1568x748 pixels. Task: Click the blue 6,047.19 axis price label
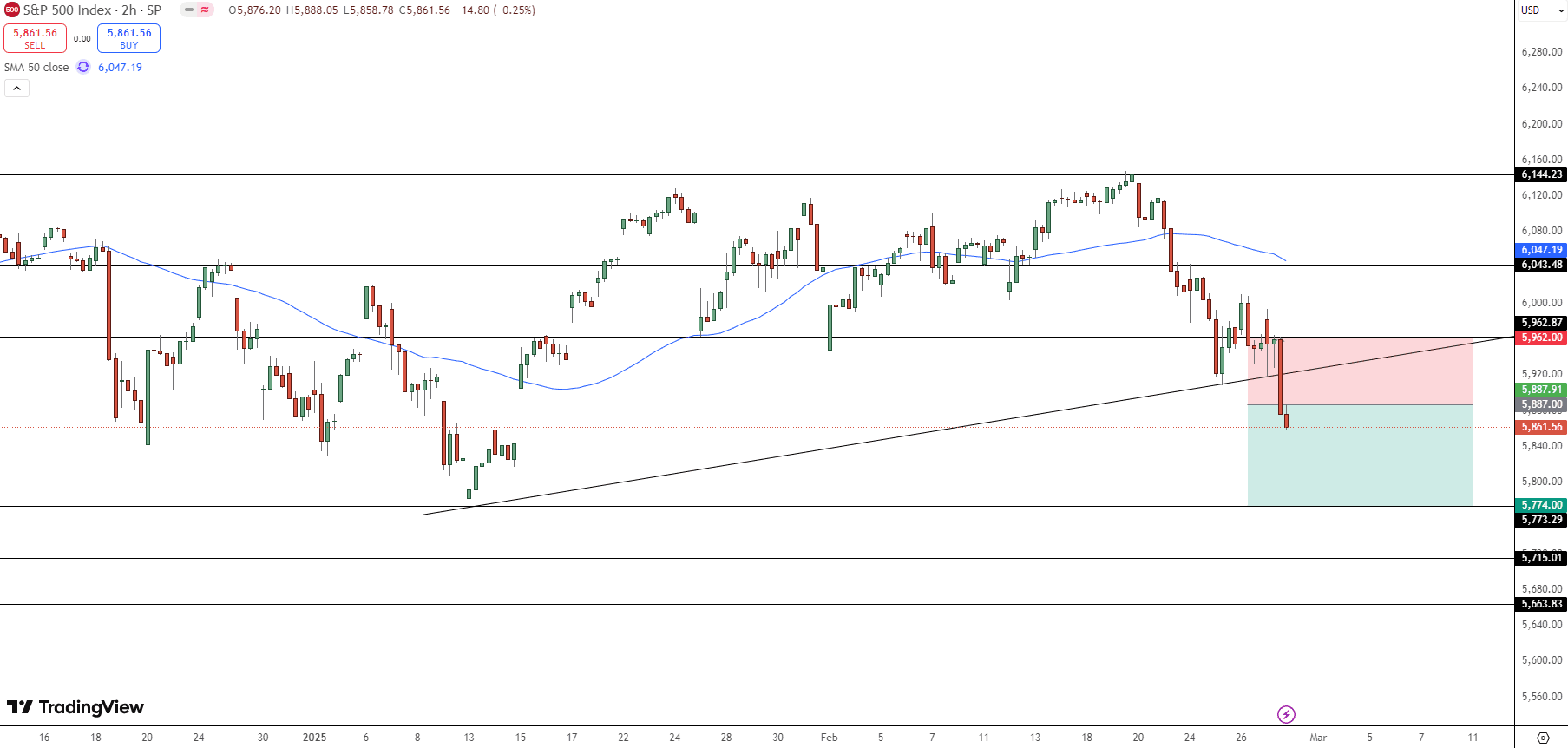coord(1542,250)
